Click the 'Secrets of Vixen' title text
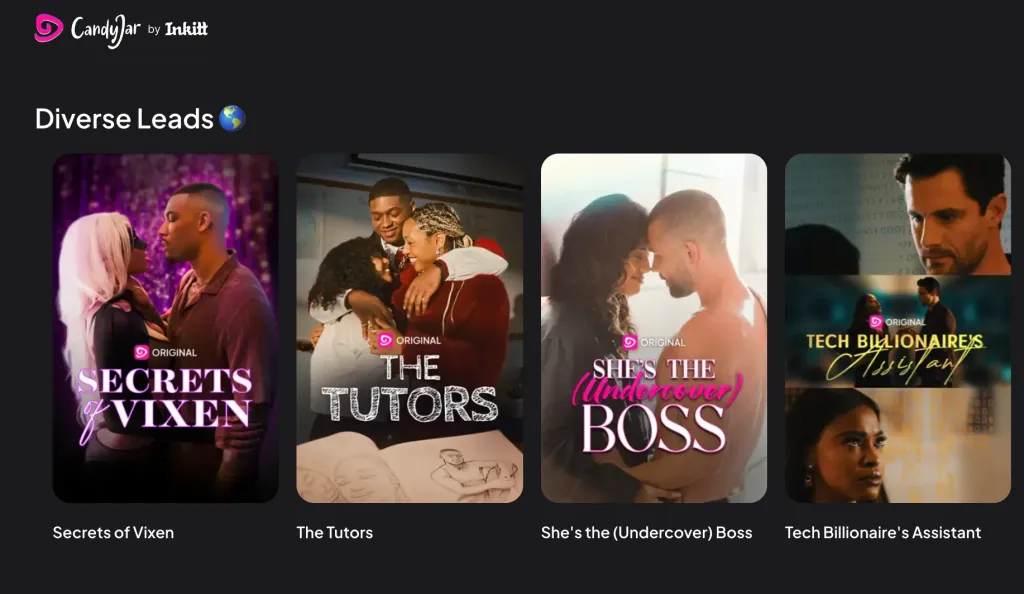1024x594 pixels. tap(113, 533)
